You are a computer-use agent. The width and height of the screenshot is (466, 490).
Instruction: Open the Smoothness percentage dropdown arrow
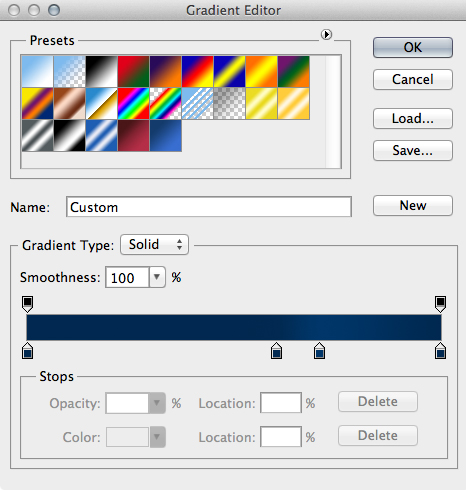[157, 277]
